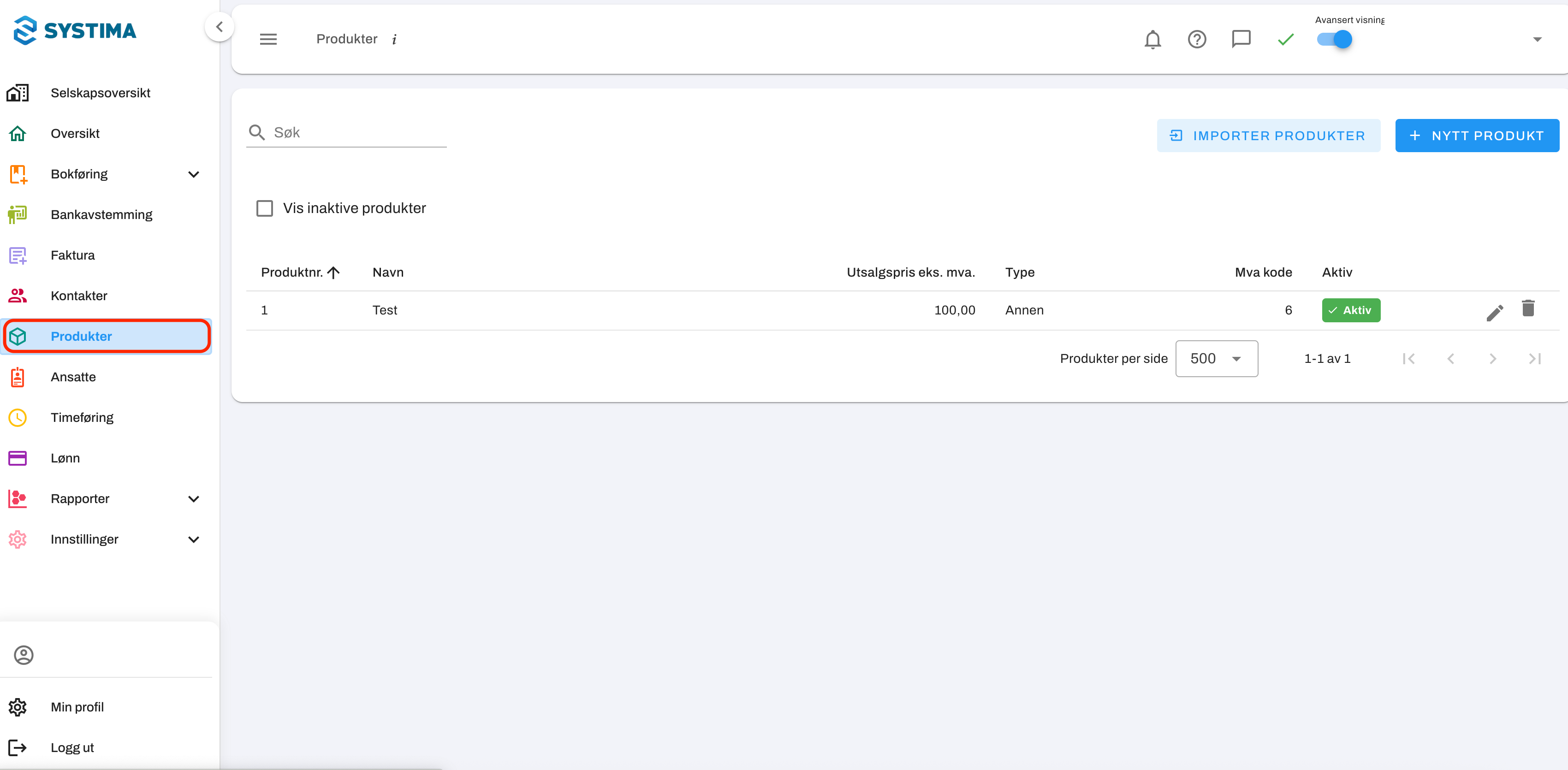Click the info icon beside Produkter title
1568x770 pixels.
[394, 40]
